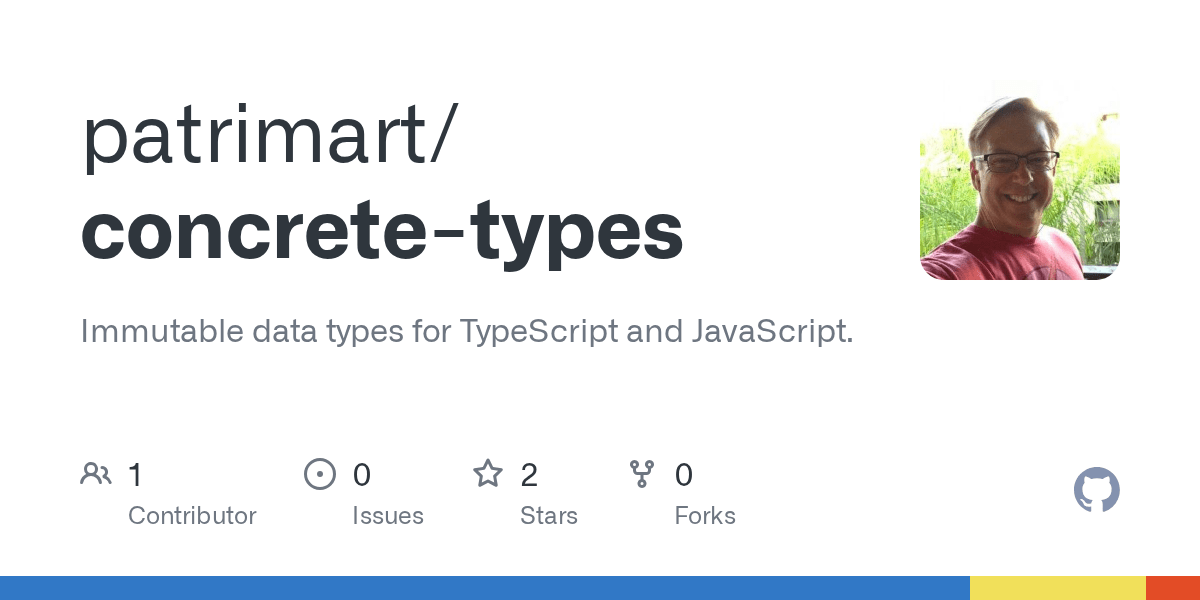1200x600 pixels.
Task: Select the Forks label text
Action: click(705, 516)
